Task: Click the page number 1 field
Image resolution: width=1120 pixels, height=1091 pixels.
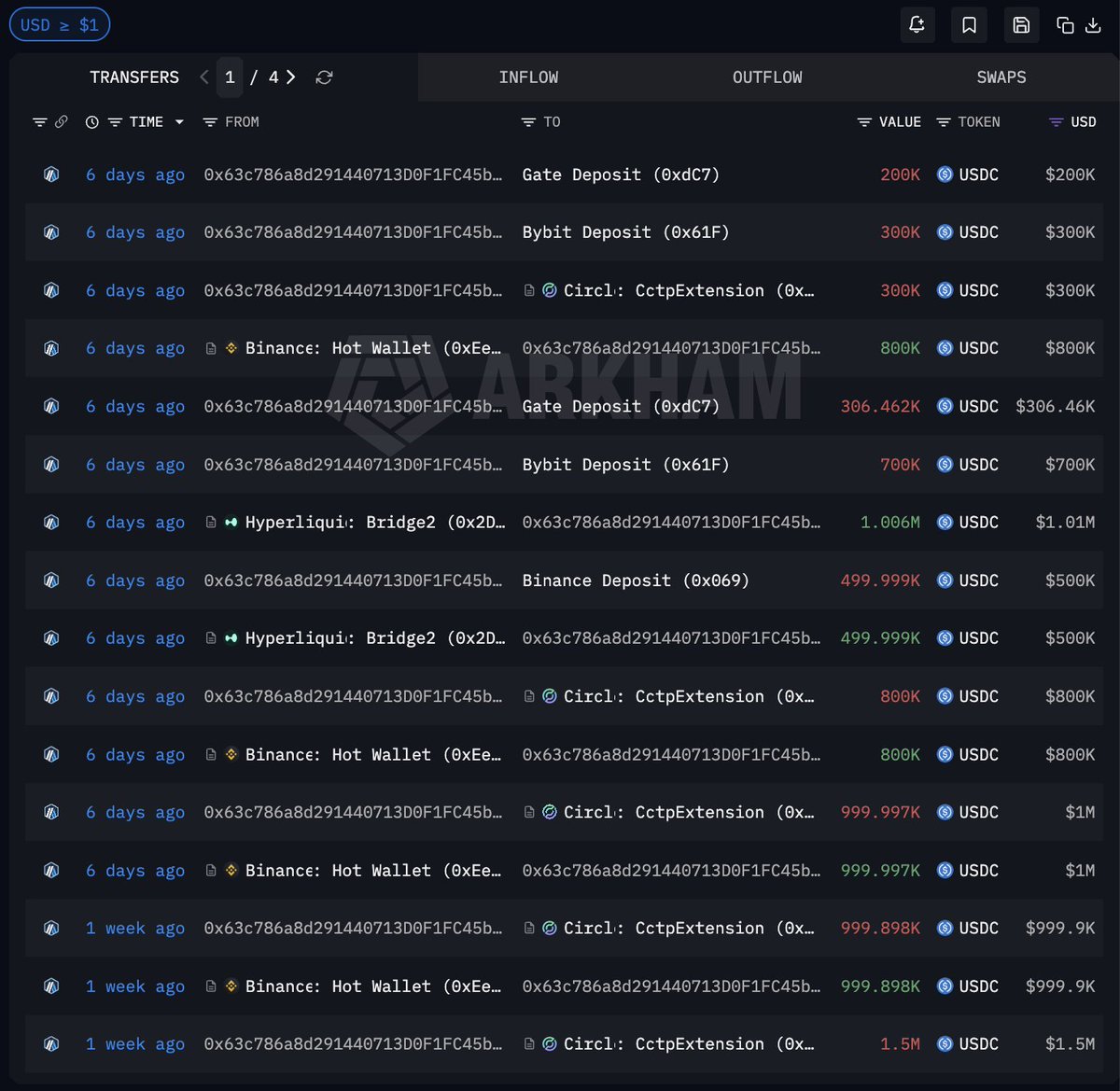Action: click(x=230, y=77)
